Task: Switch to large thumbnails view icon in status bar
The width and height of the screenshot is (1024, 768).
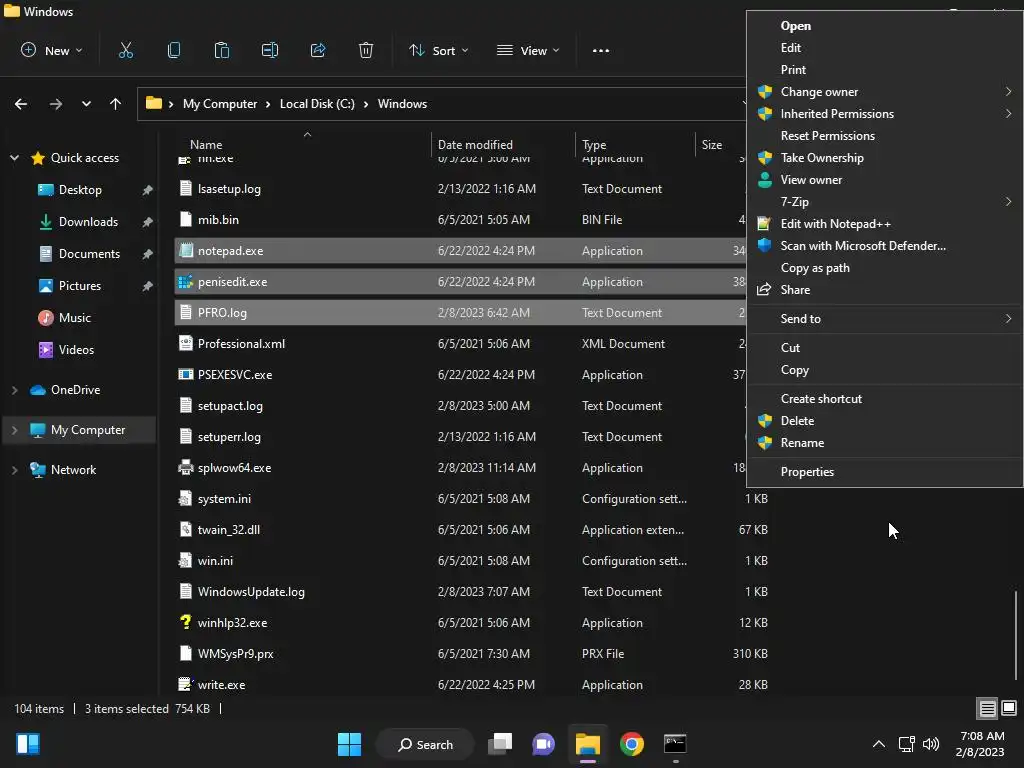Action: pyautogui.click(x=1009, y=708)
